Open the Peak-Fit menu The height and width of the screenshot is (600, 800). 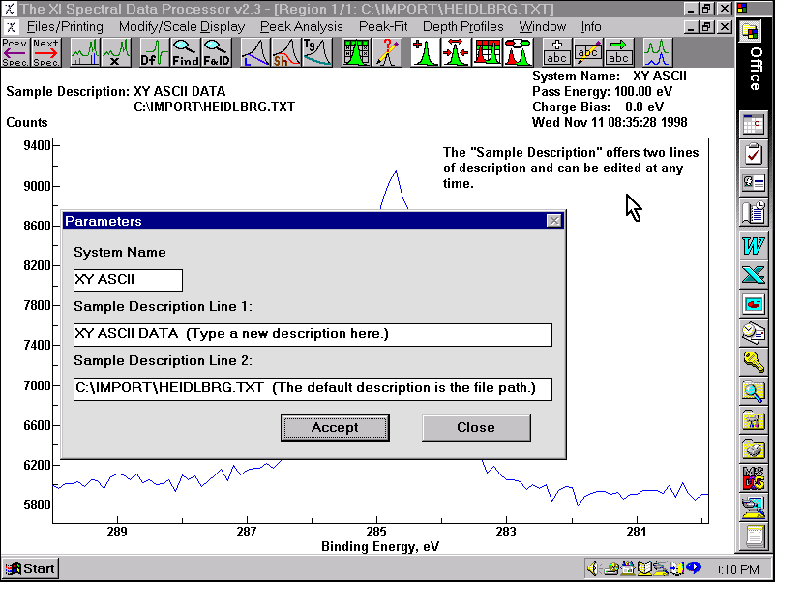(384, 26)
